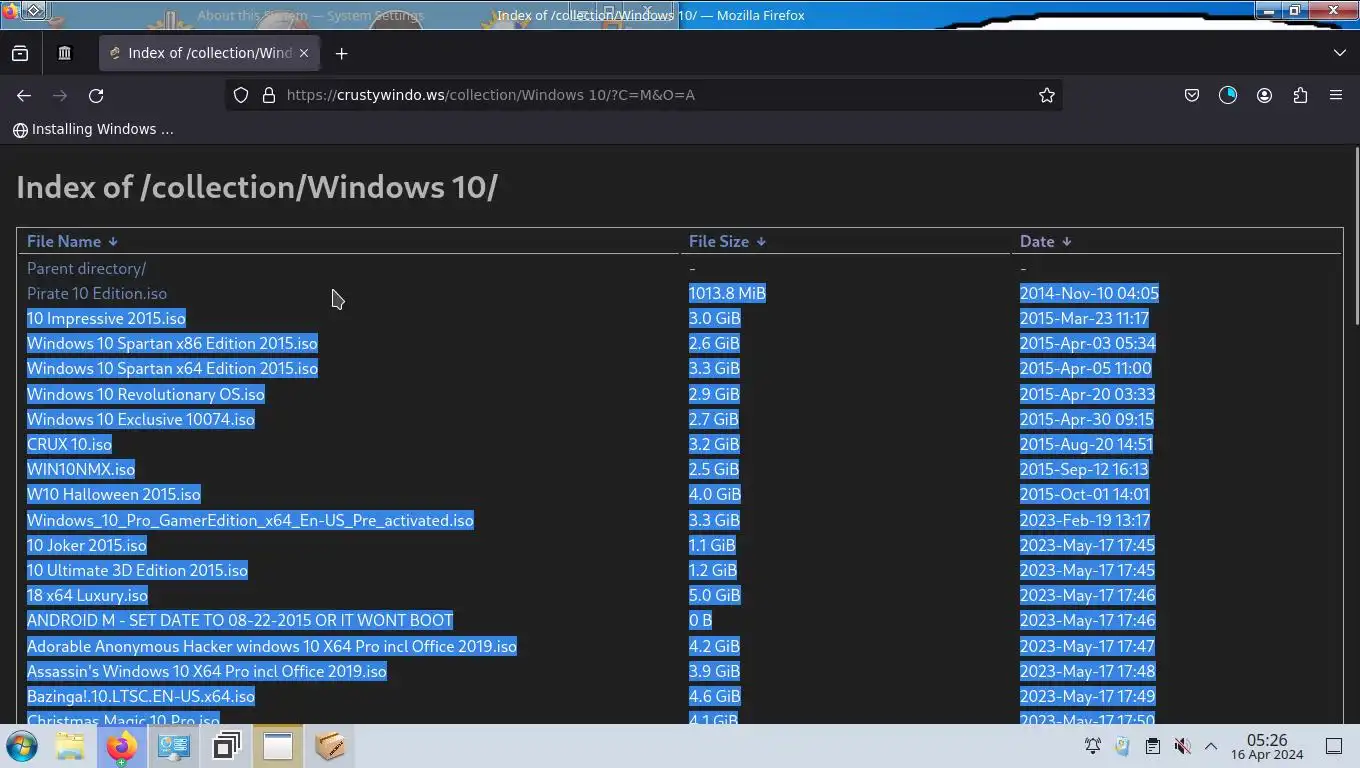
Task: Expand hidden system tray icons
Action: coord(1210,746)
